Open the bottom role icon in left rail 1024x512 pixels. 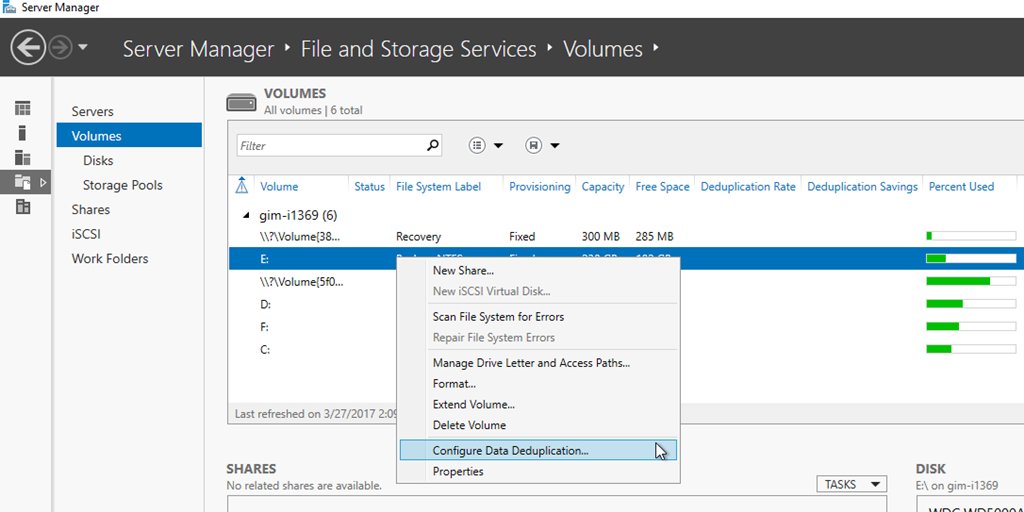tap(23, 207)
